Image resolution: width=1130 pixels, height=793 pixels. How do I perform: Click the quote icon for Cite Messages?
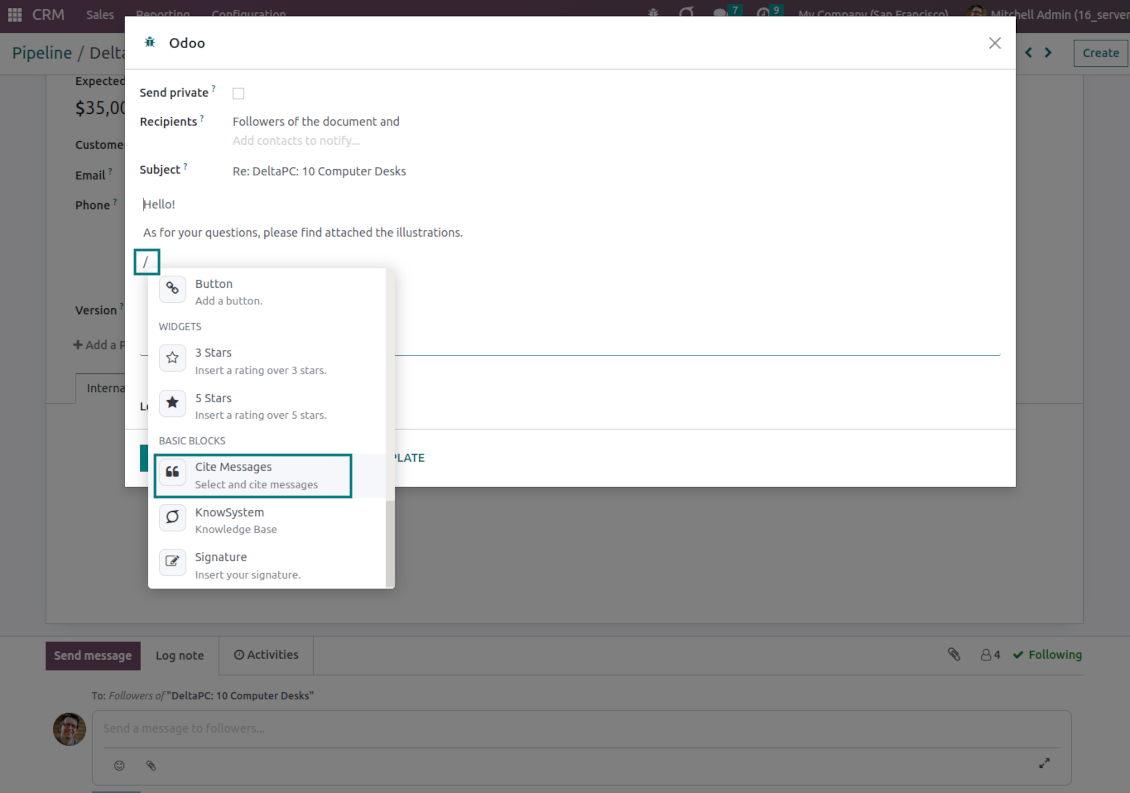pyautogui.click(x=172, y=472)
